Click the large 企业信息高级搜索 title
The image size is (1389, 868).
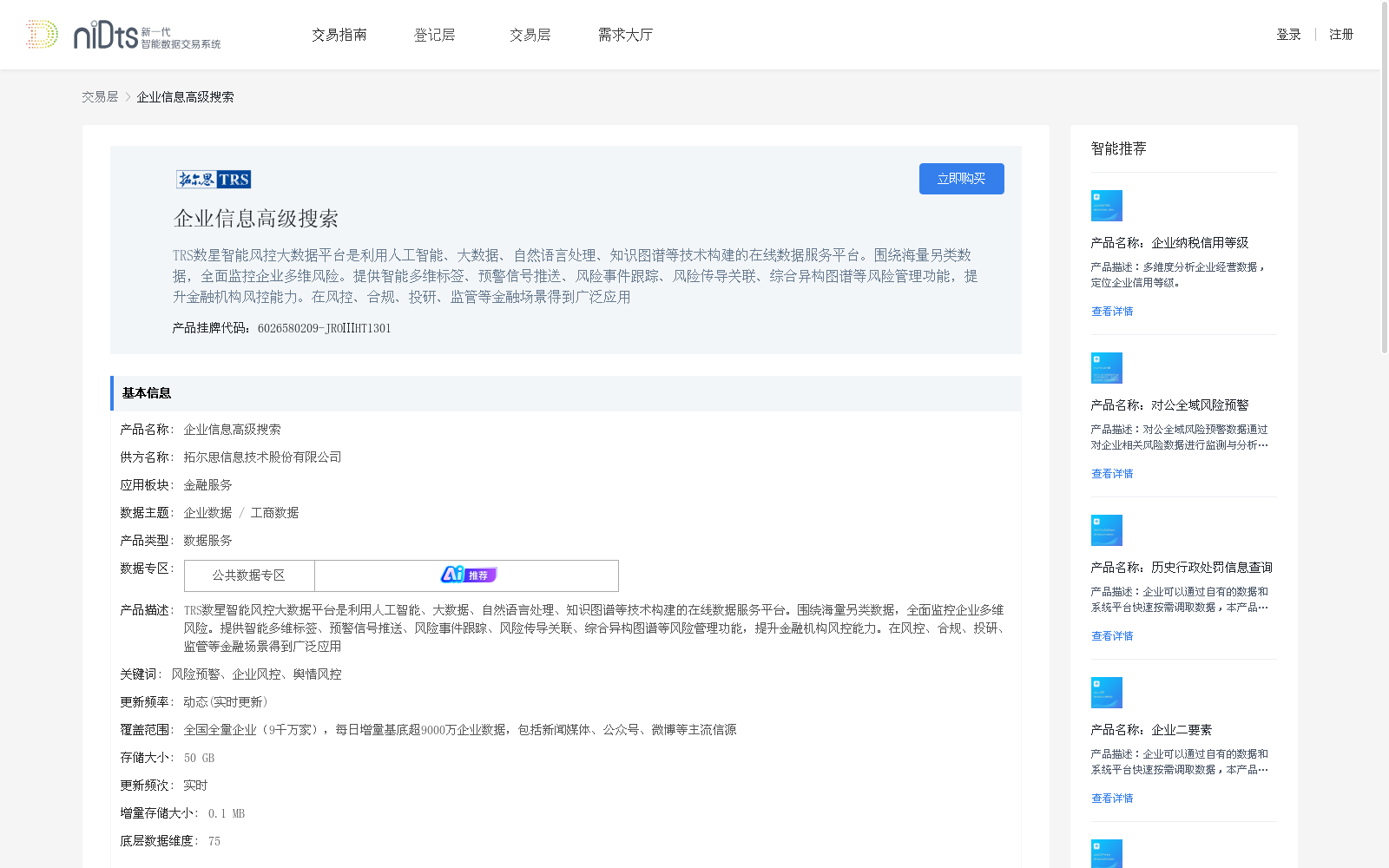256,219
